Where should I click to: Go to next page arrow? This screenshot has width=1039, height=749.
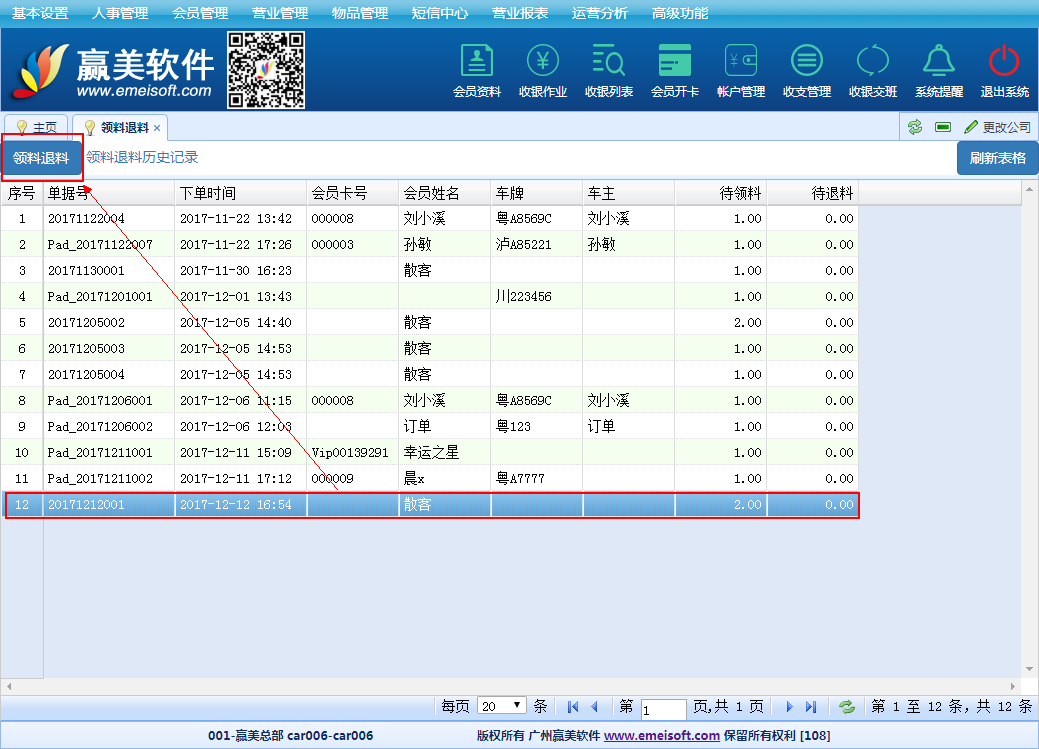coord(789,707)
